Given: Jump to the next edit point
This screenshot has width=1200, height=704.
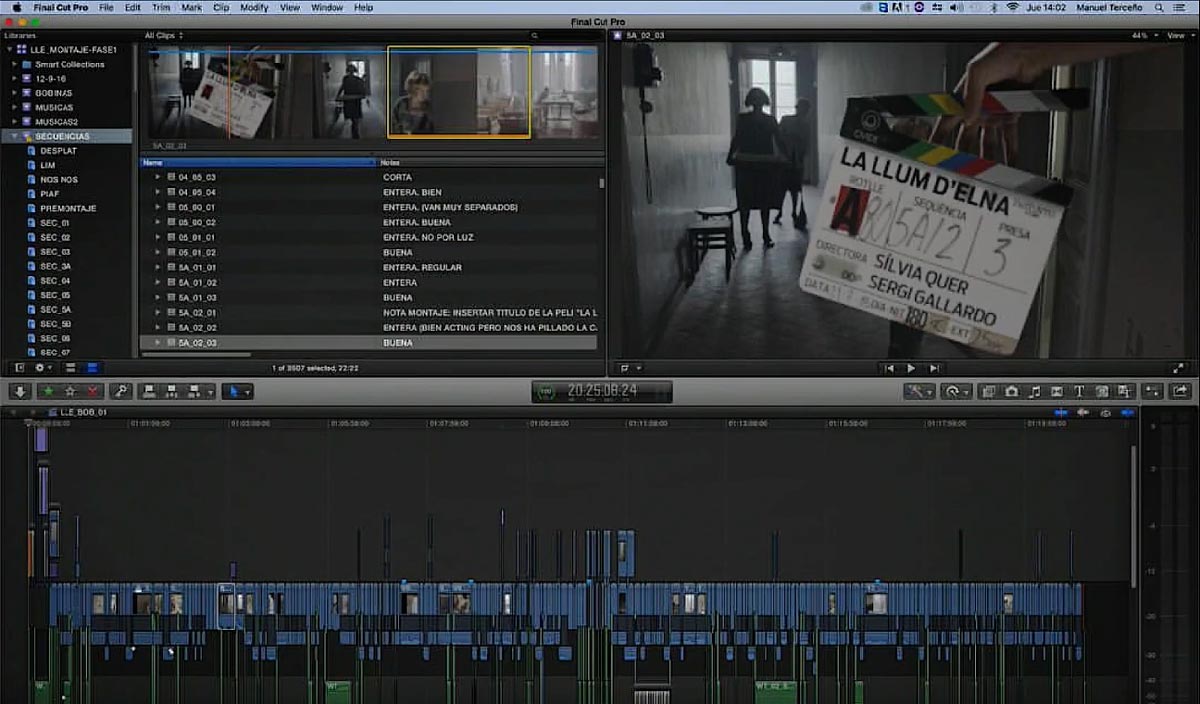Looking at the screenshot, I should [x=934, y=368].
